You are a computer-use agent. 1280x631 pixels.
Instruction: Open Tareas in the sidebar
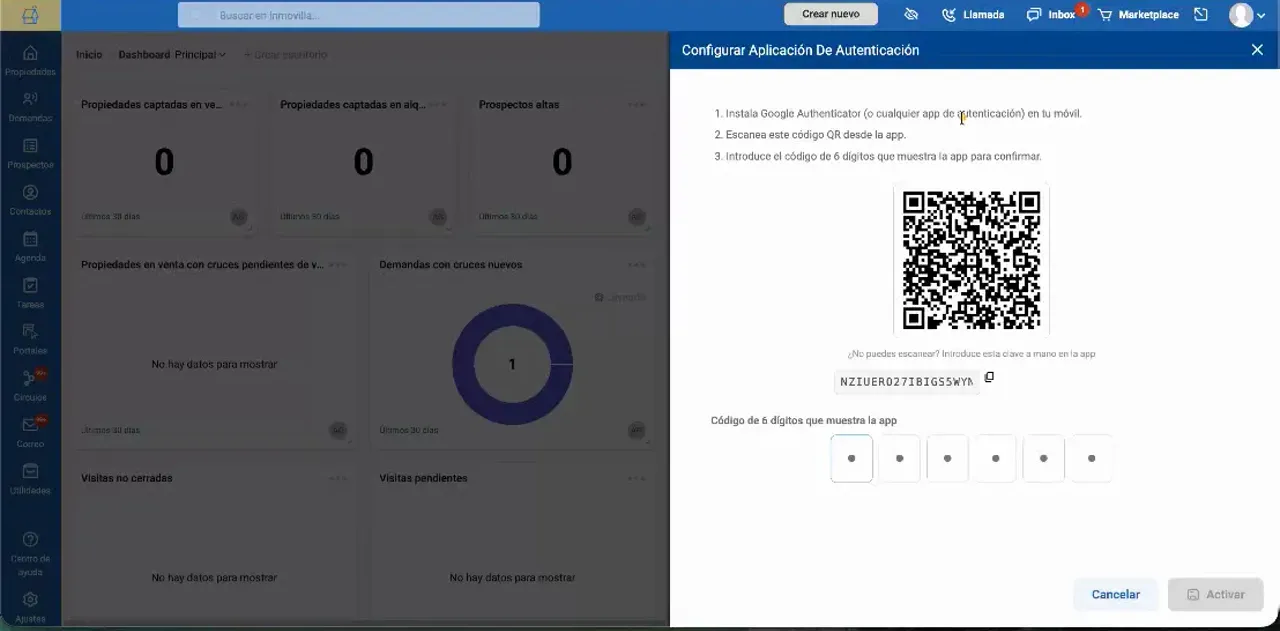(x=30, y=292)
